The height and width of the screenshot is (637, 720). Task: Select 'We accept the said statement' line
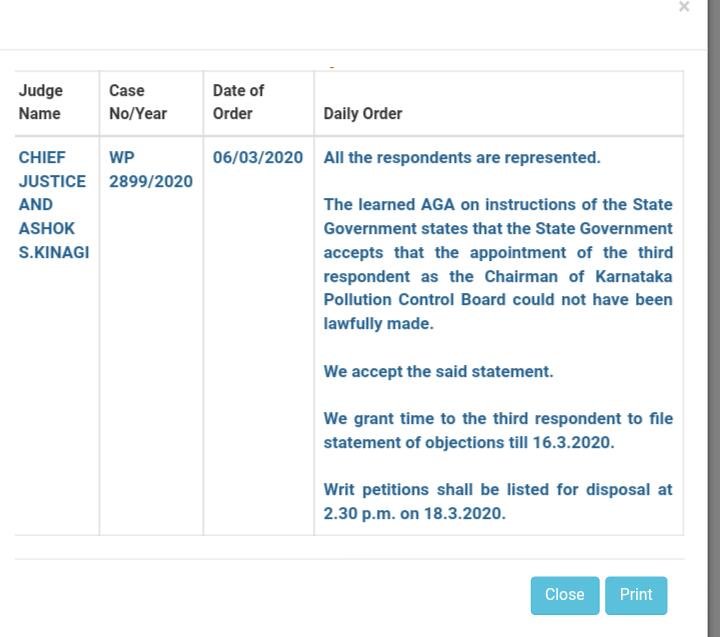coord(438,371)
